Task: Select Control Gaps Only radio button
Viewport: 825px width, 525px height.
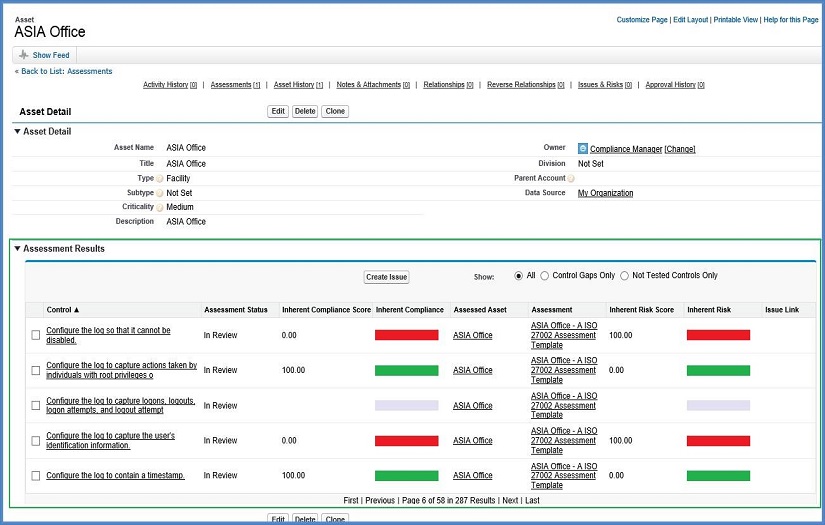Action: point(545,276)
